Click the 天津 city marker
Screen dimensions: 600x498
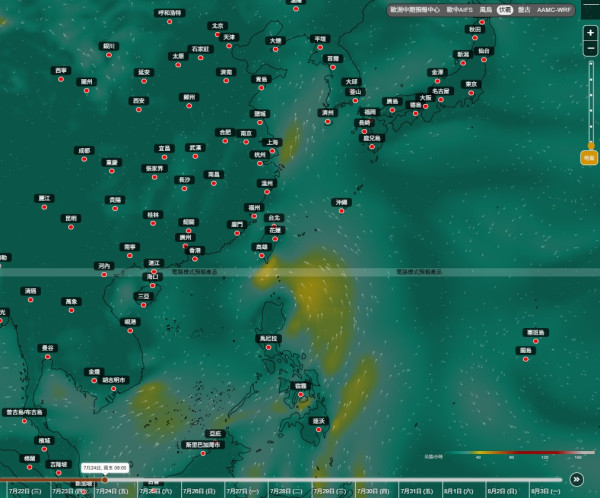coord(229,46)
